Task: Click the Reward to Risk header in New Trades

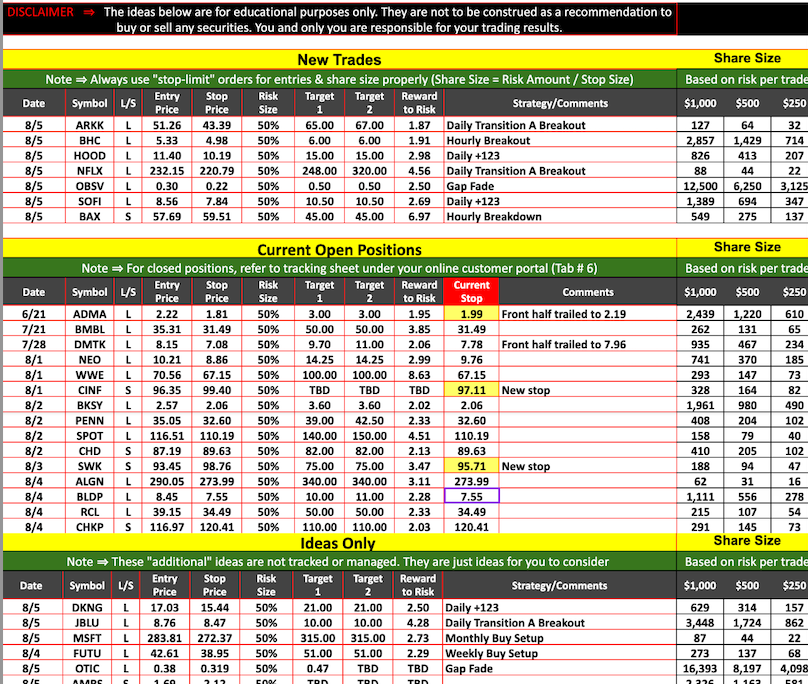Action: [x=419, y=103]
